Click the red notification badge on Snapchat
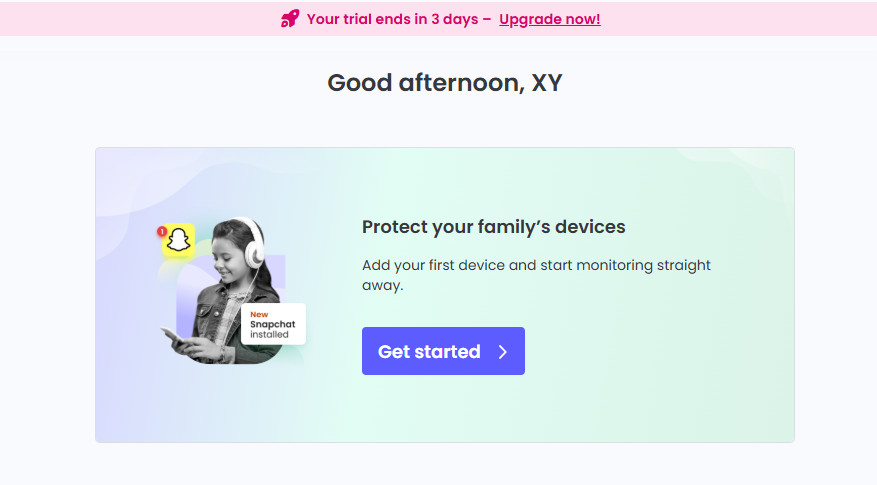This screenshot has width=877, height=485. [162, 232]
